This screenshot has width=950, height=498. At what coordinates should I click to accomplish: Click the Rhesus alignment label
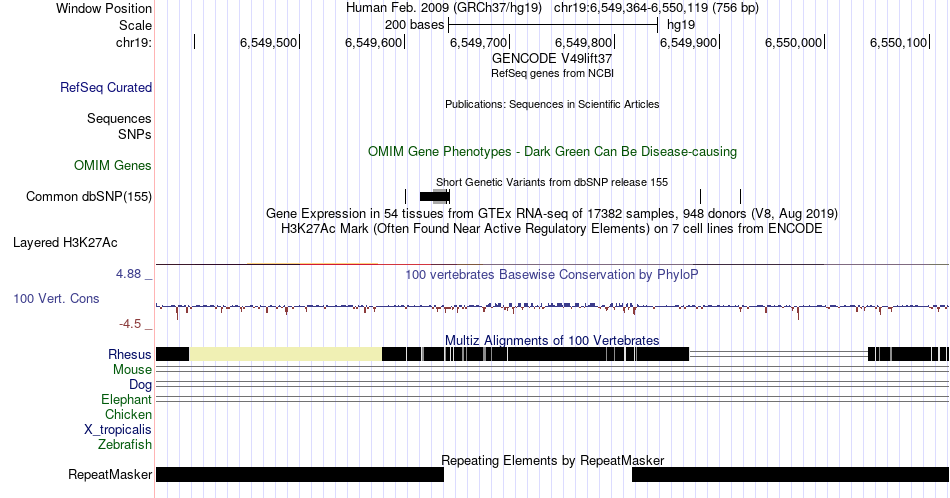click(130, 354)
